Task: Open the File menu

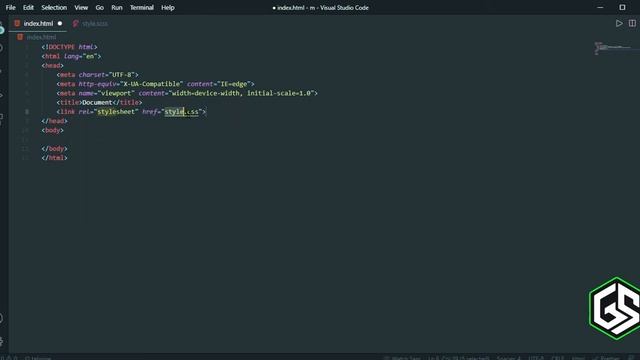Action: pos(11,7)
